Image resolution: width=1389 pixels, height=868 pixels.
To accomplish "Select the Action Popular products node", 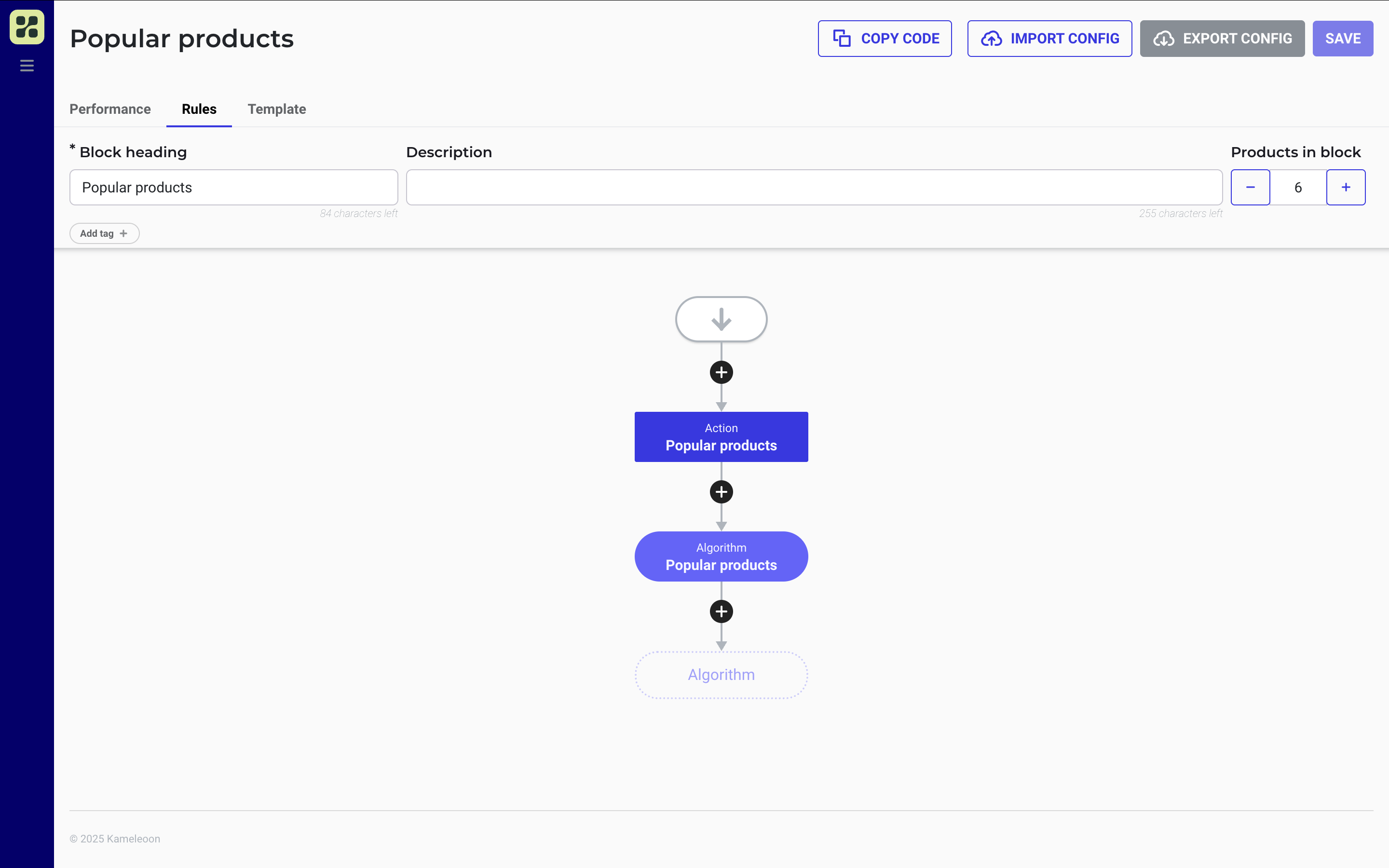I will 721,437.
